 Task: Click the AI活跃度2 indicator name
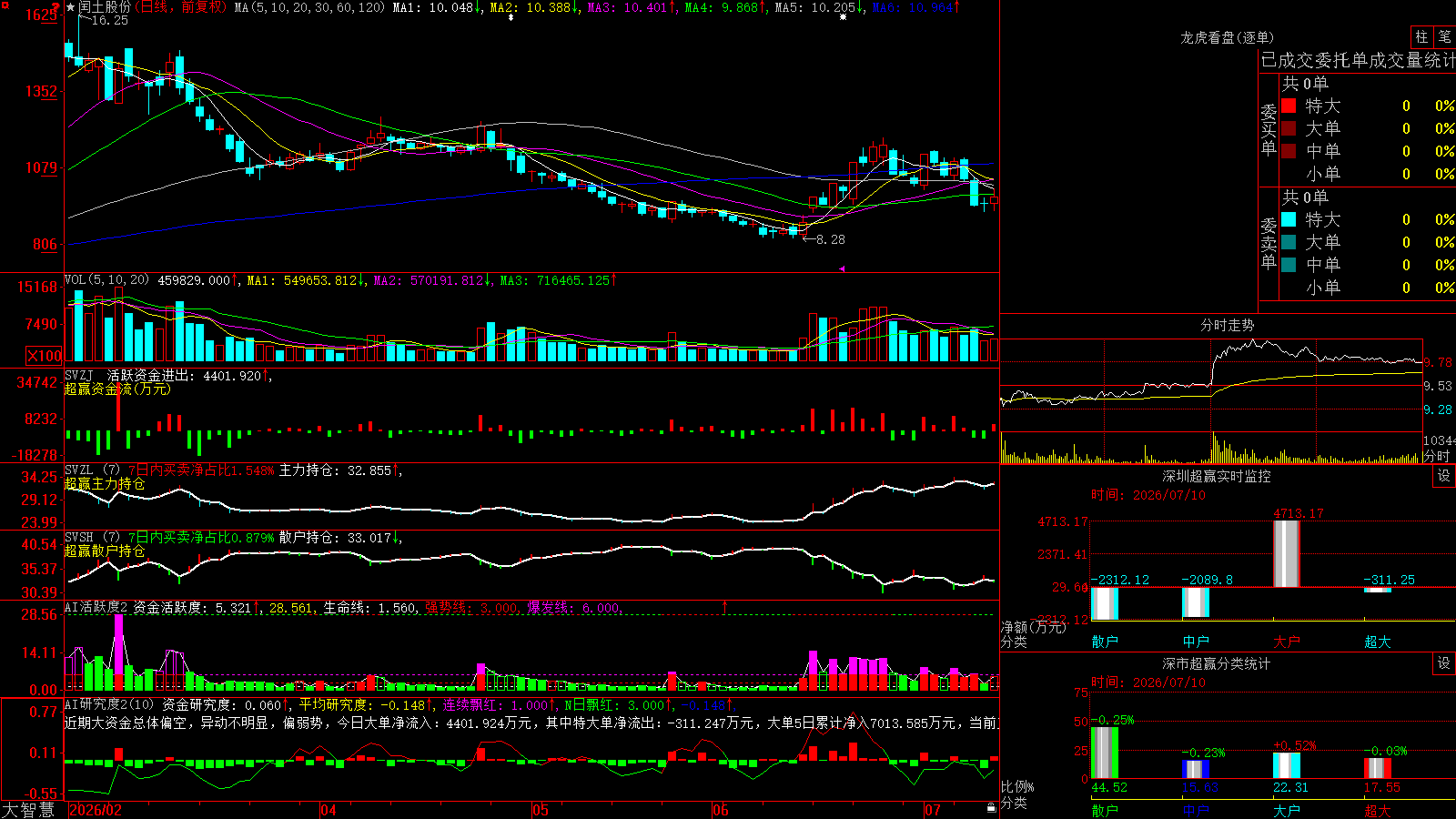tap(96, 608)
